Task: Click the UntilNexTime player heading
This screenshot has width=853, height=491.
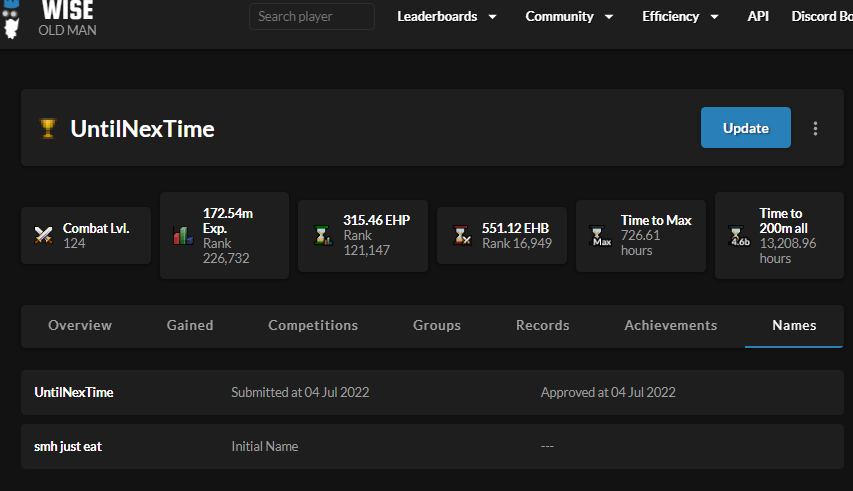Action: (x=143, y=129)
